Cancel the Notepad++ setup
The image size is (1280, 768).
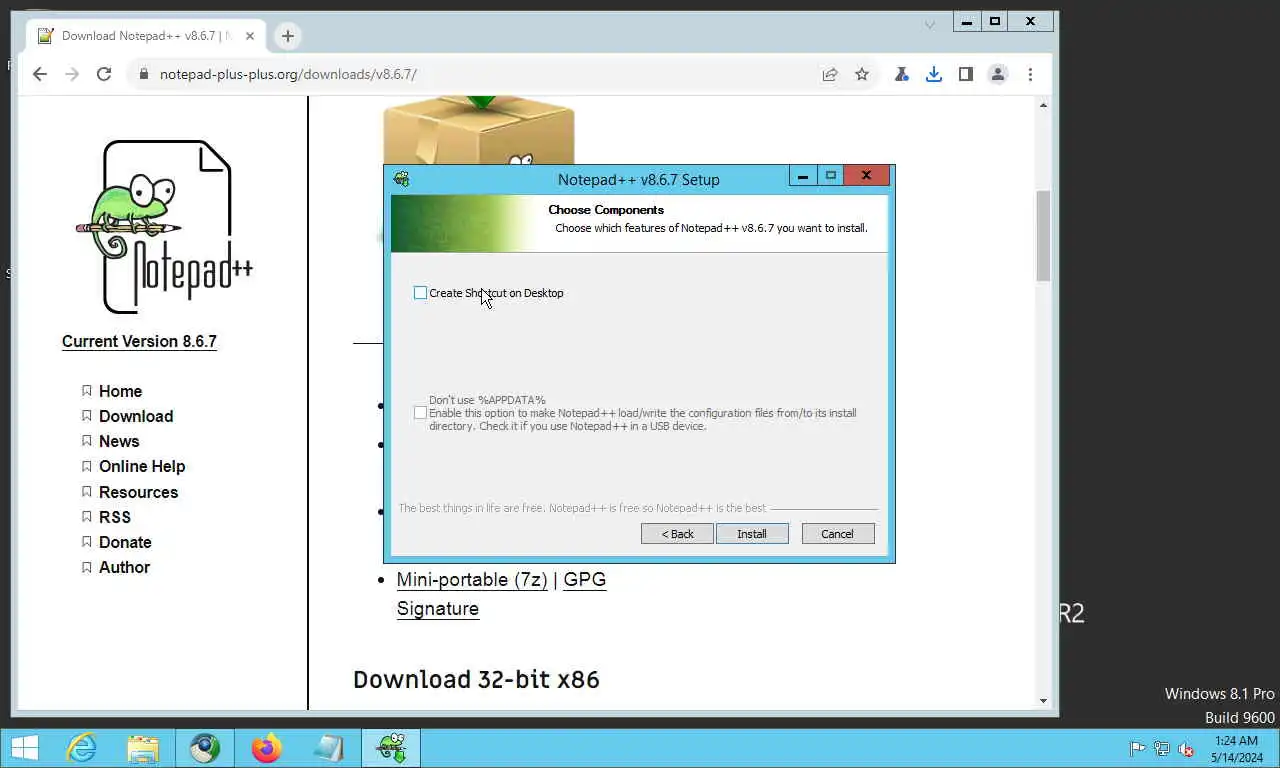click(838, 534)
